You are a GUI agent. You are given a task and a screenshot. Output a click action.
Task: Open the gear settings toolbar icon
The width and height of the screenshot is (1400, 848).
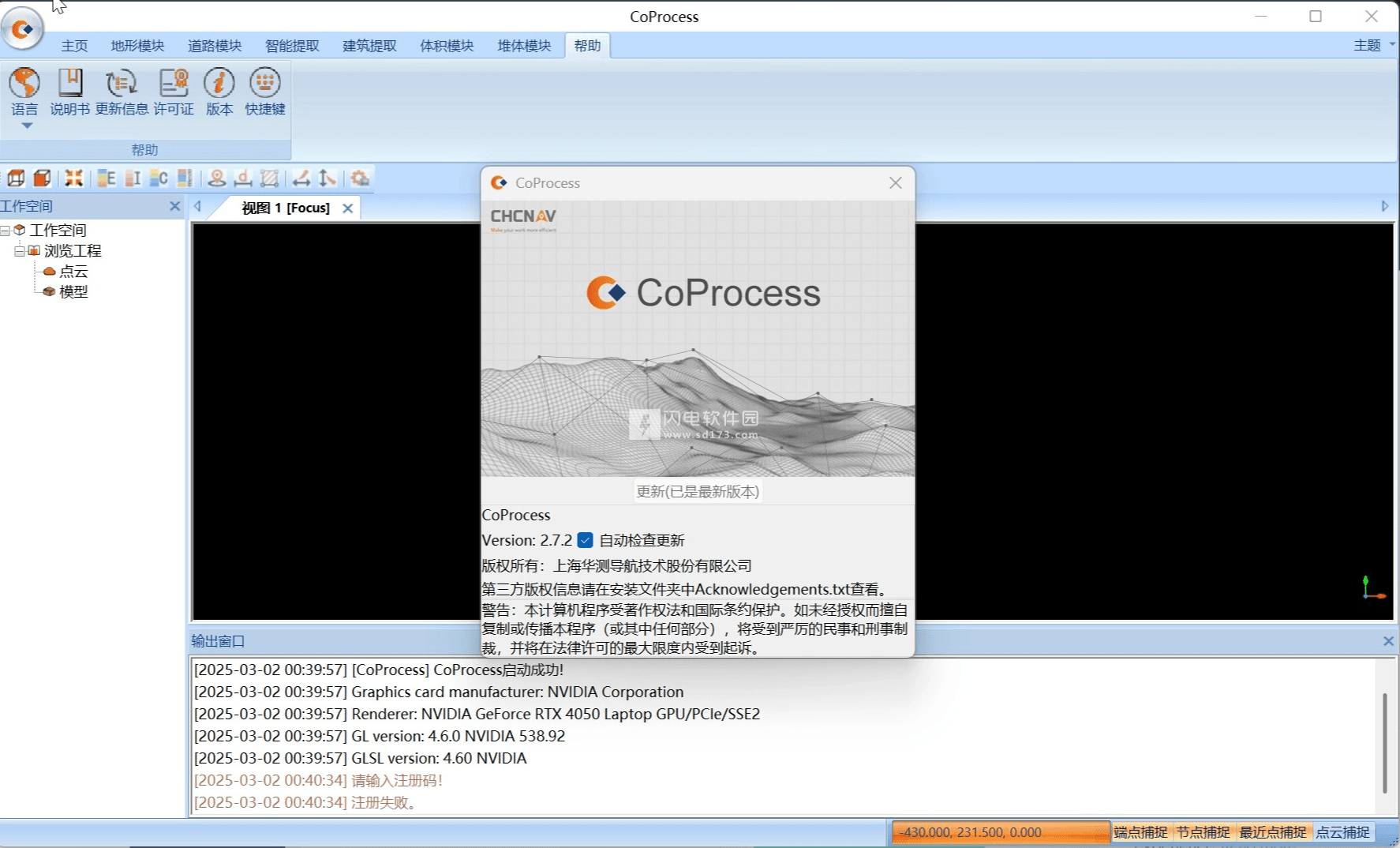point(361,178)
